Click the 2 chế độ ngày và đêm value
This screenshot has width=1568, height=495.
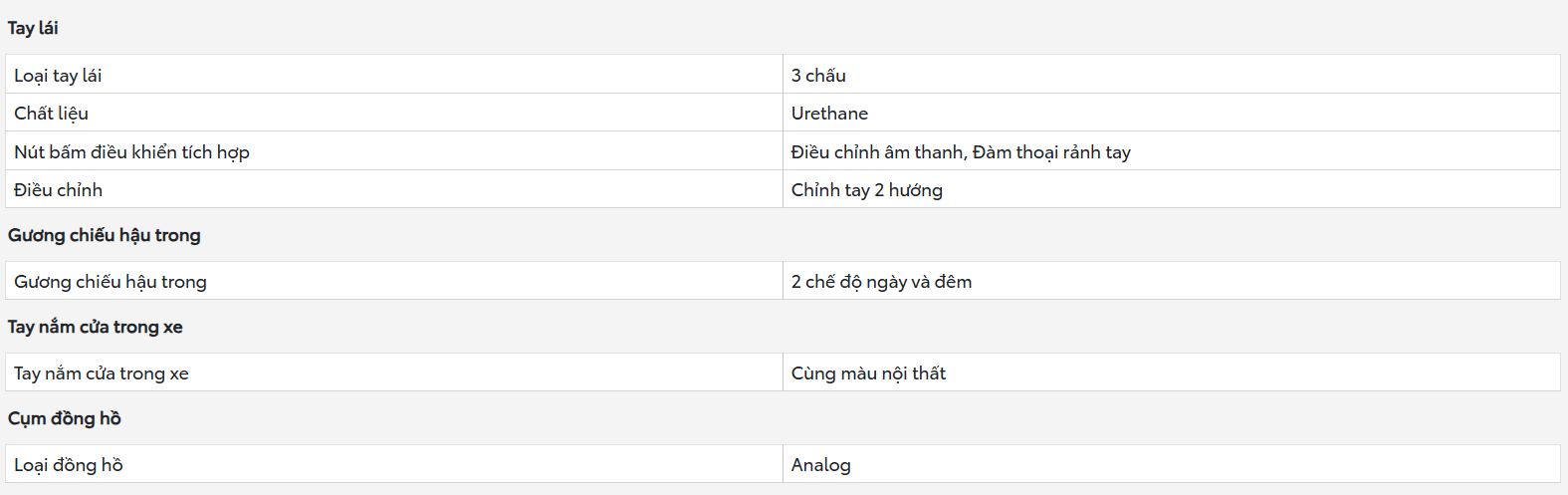pos(881,282)
